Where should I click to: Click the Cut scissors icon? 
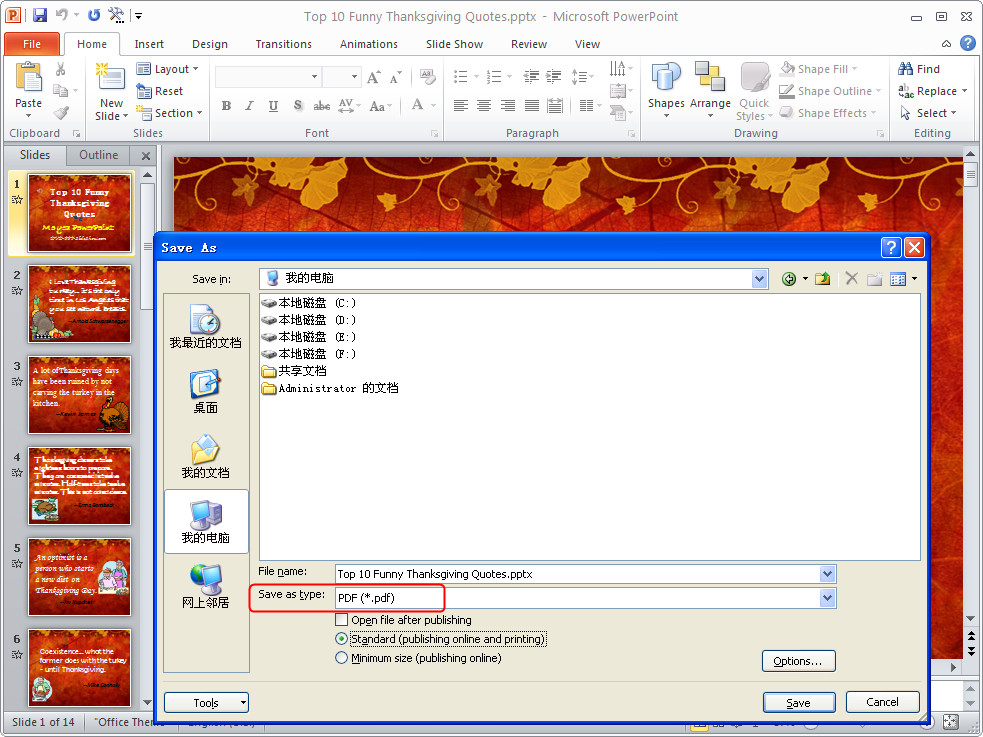[x=61, y=69]
